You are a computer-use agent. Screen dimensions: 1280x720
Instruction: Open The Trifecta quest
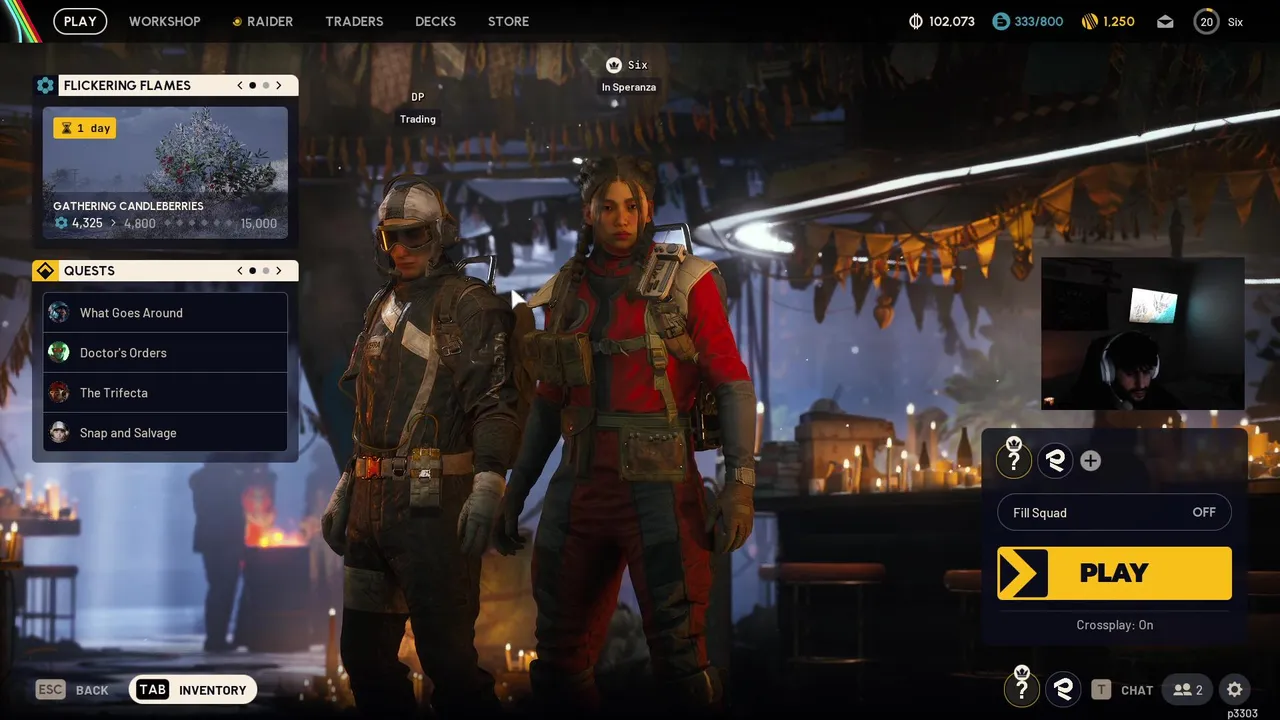(x=165, y=393)
